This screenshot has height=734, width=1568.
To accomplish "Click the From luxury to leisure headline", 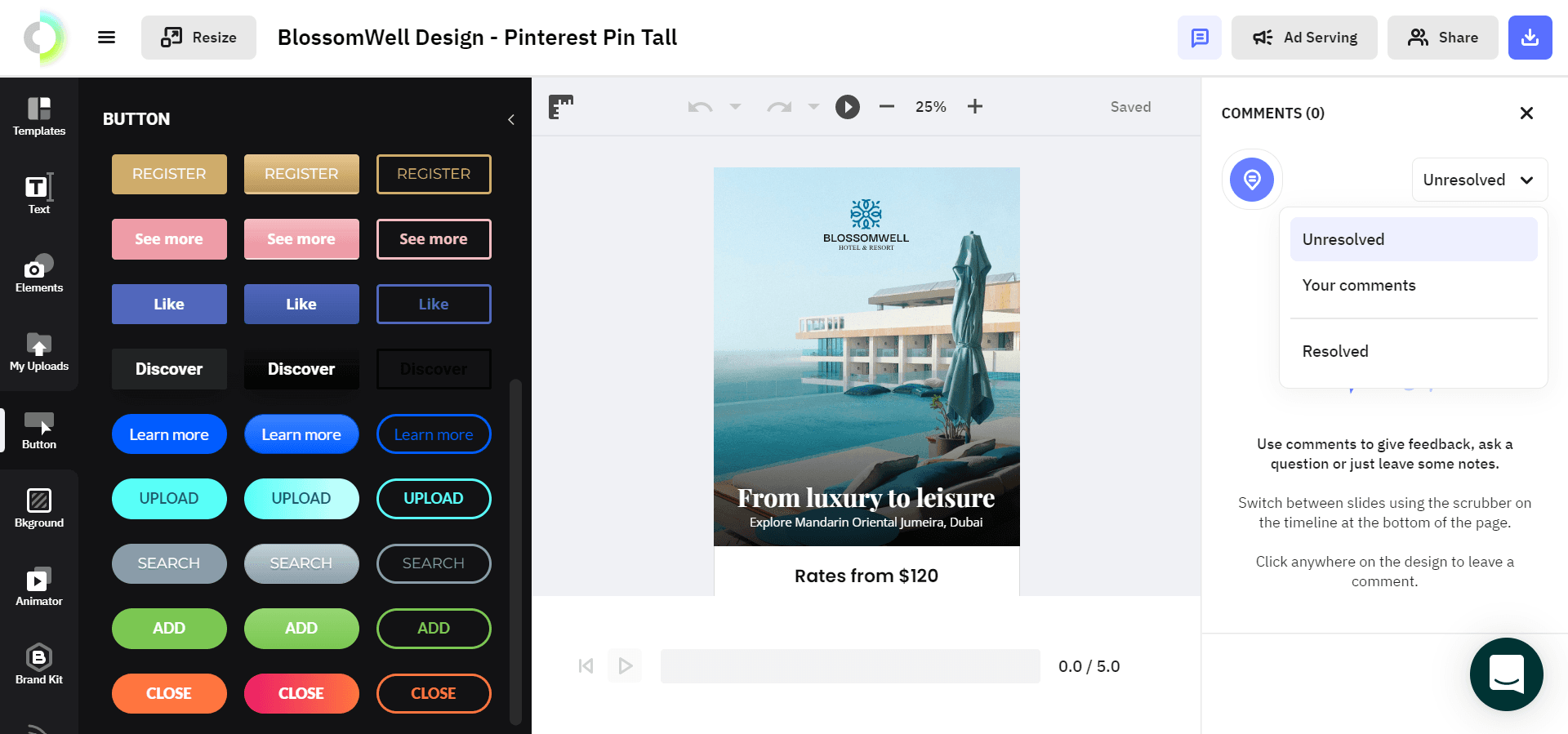I will point(866,498).
